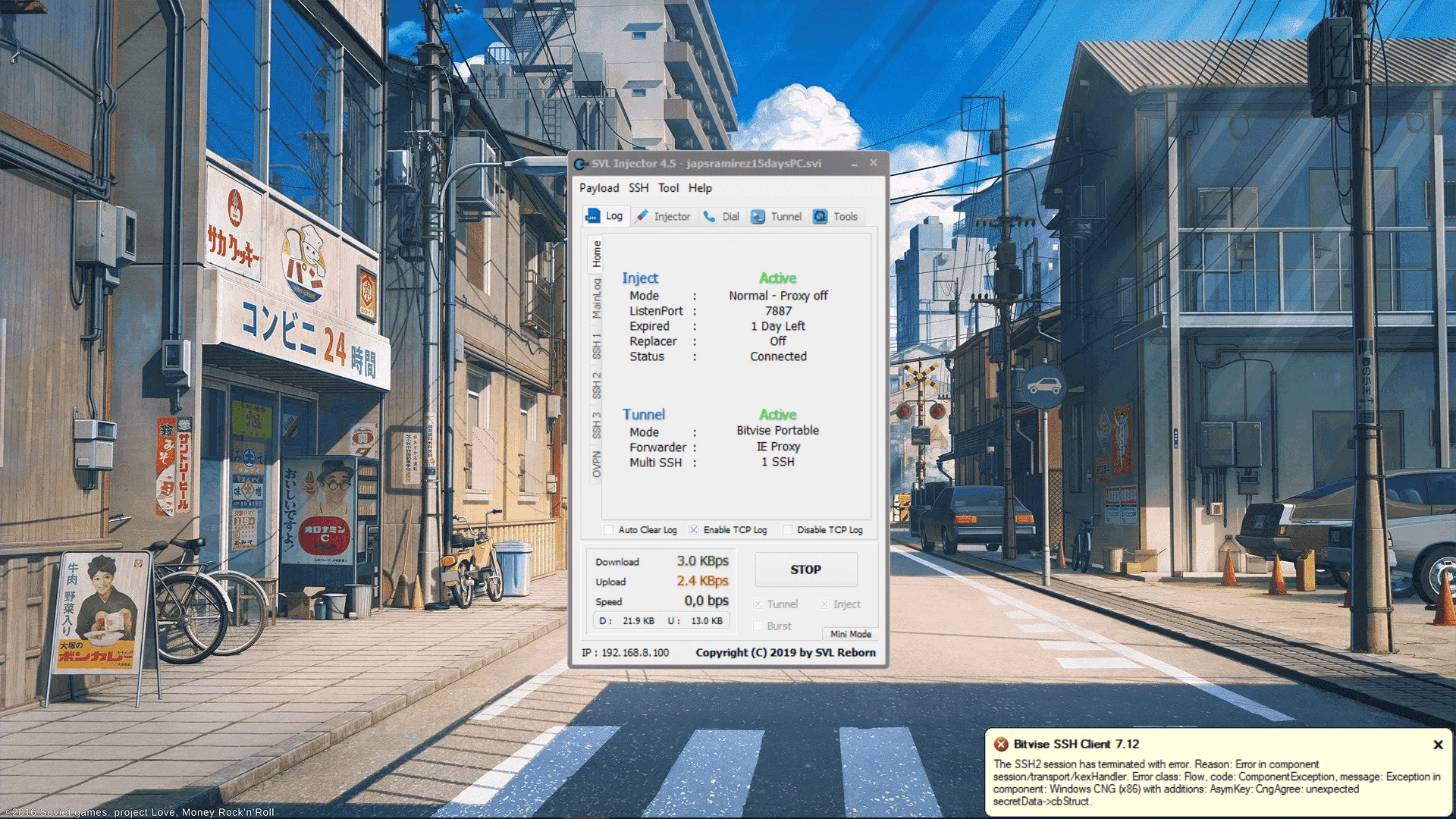Select the SSH 1 vertical tab
Screen dimensions: 1456x819
(x=597, y=346)
